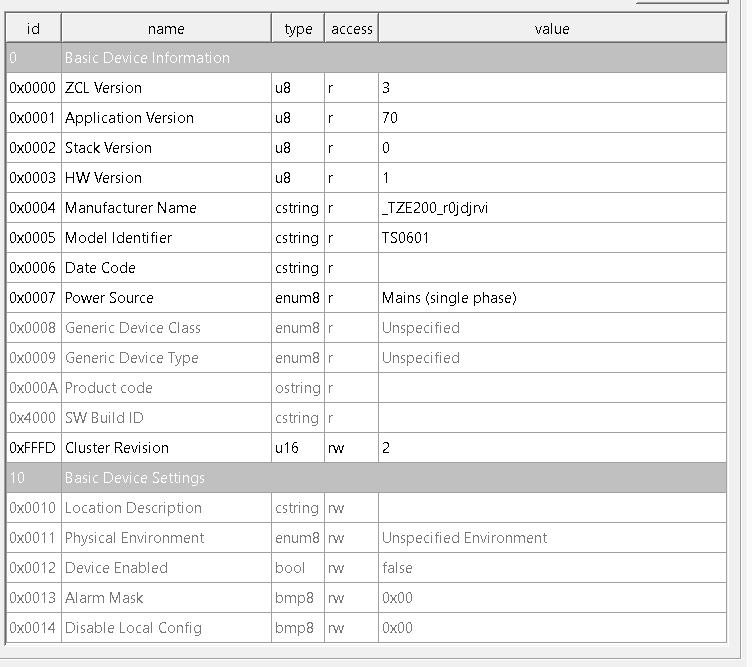Select the 'Cluster Revision' attribute
This screenshot has height=667, width=752.
pyautogui.click(x=366, y=447)
